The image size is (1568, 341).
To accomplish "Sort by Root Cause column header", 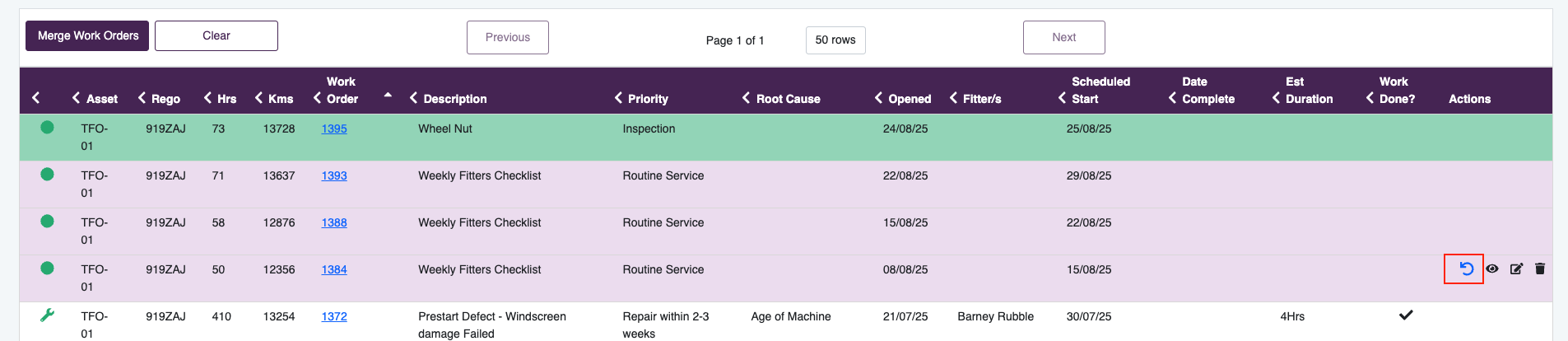I will click(x=789, y=99).
